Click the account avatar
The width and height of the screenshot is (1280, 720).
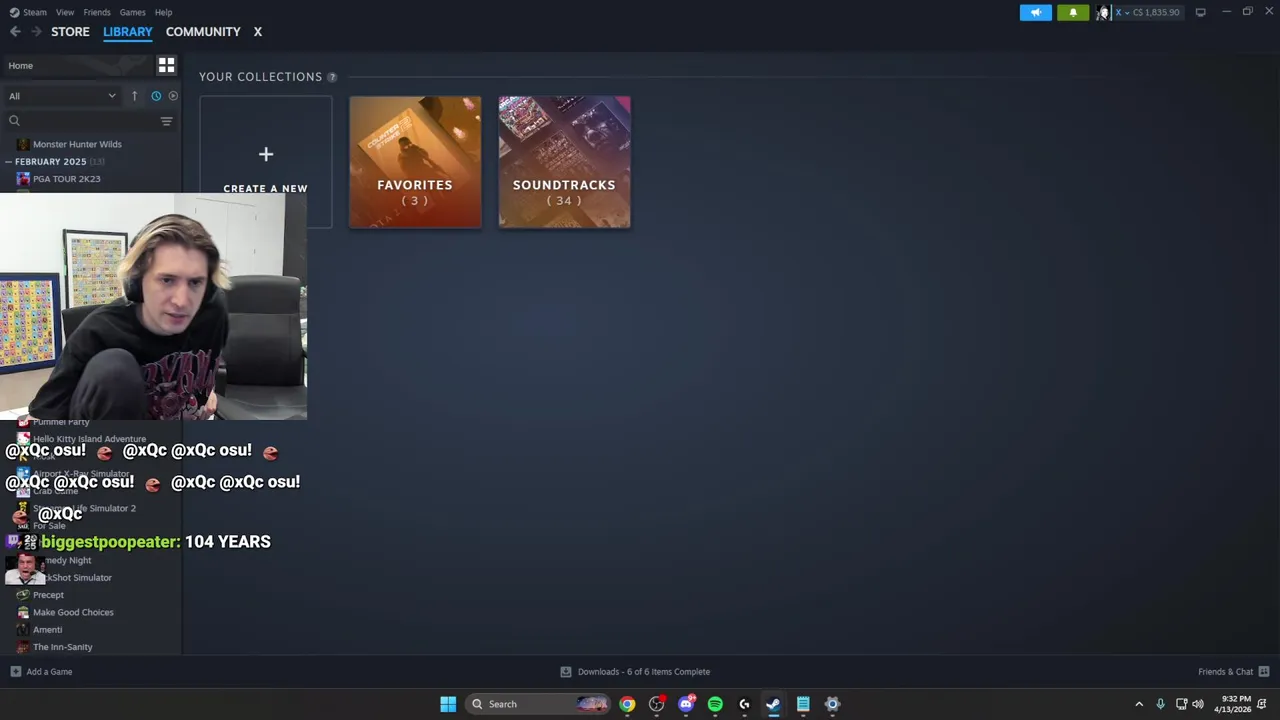[x=1103, y=12]
